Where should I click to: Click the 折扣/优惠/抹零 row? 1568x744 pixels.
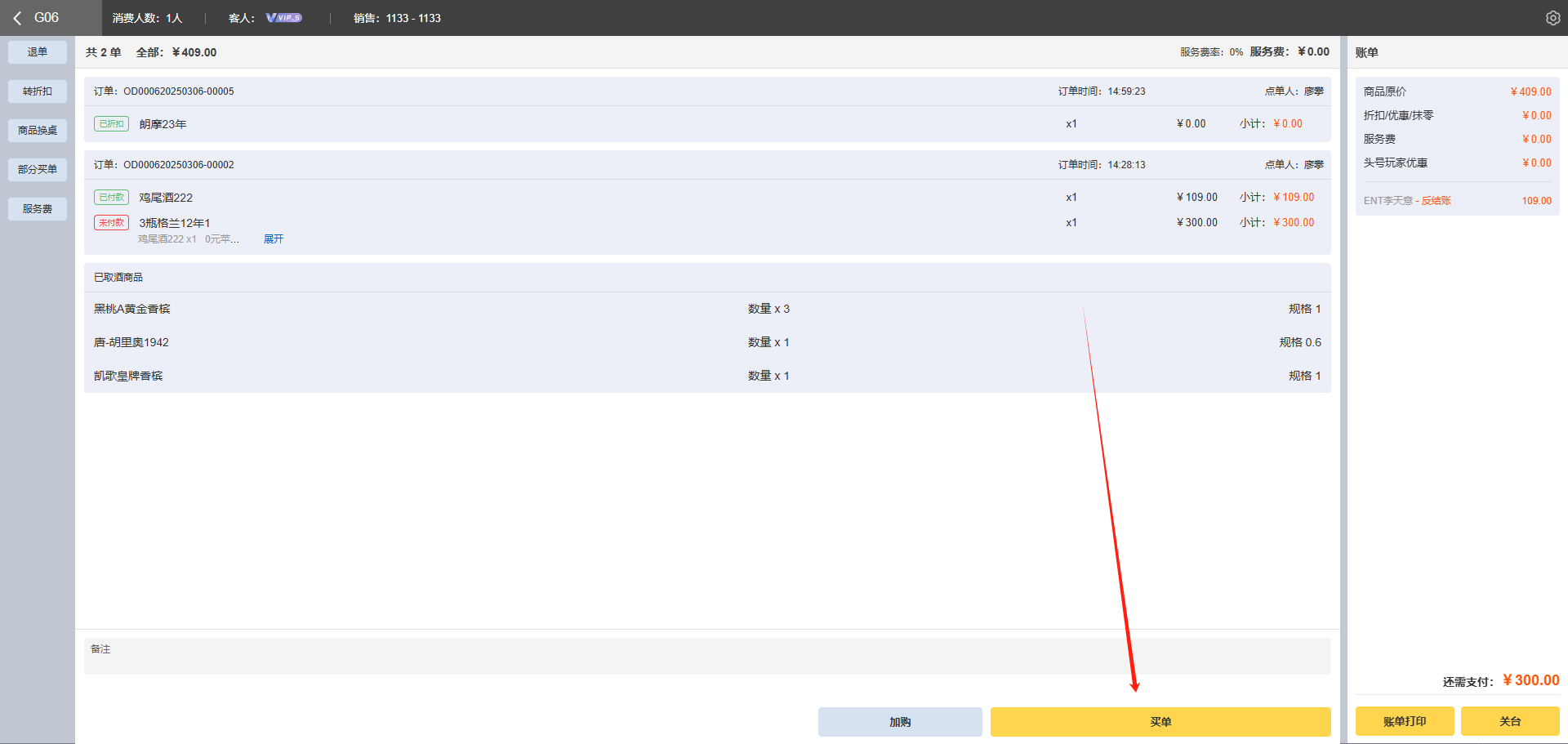coord(1458,116)
